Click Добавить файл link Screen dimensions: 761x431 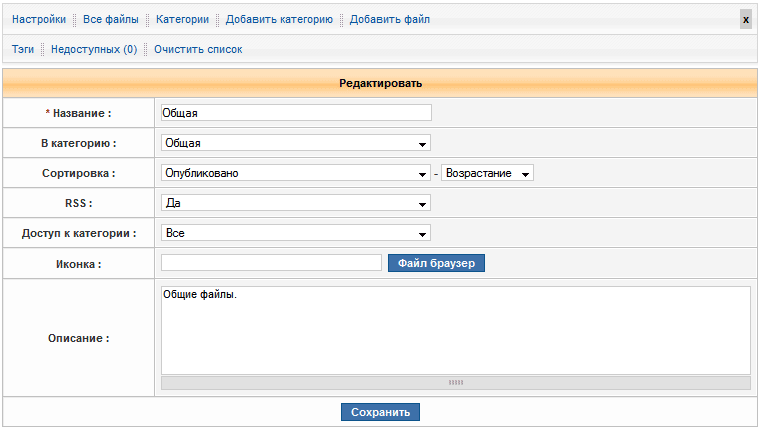point(389,19)
